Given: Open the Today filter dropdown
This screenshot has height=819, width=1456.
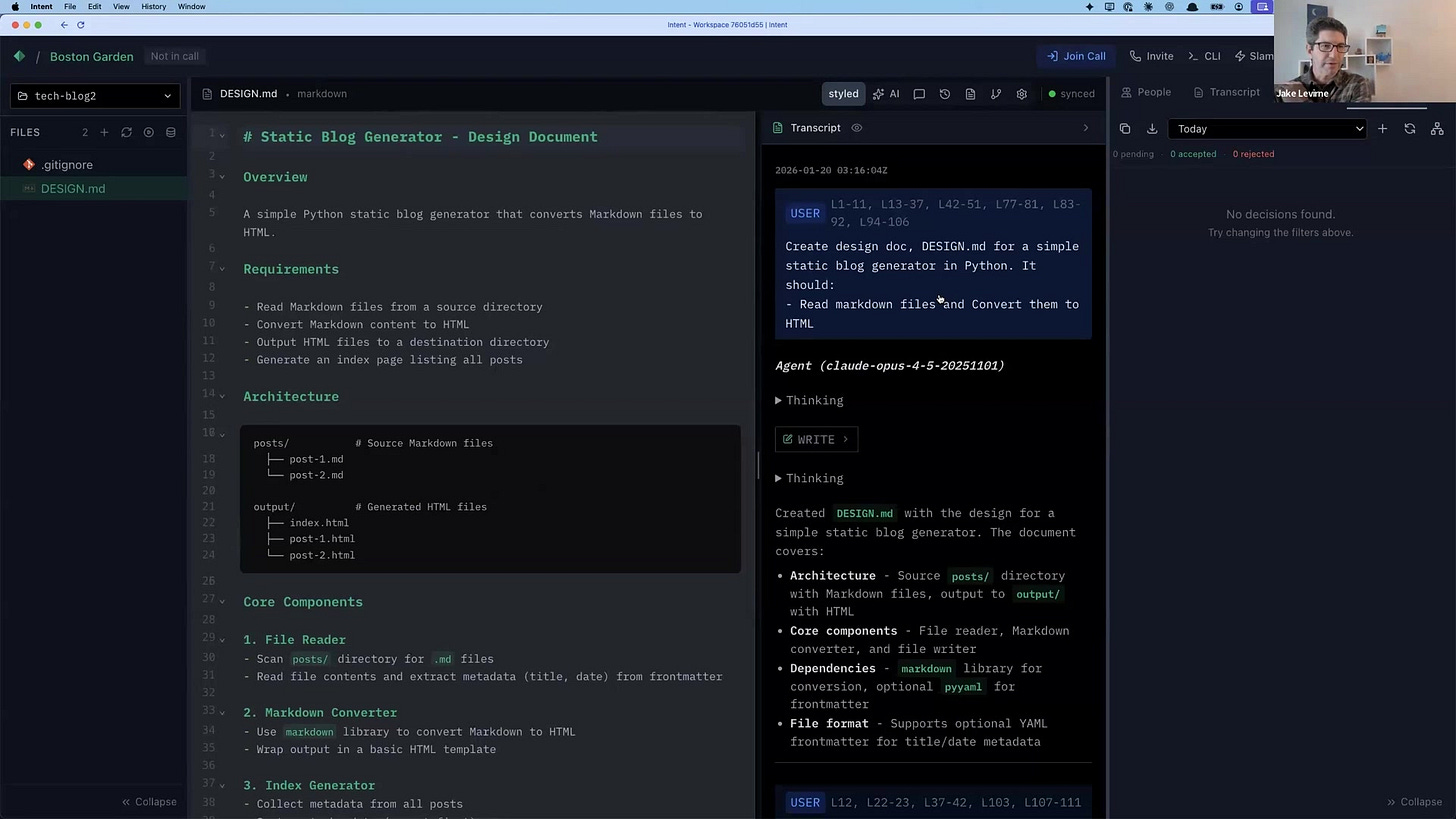Looking at the screenshot, I should 1267,128.
